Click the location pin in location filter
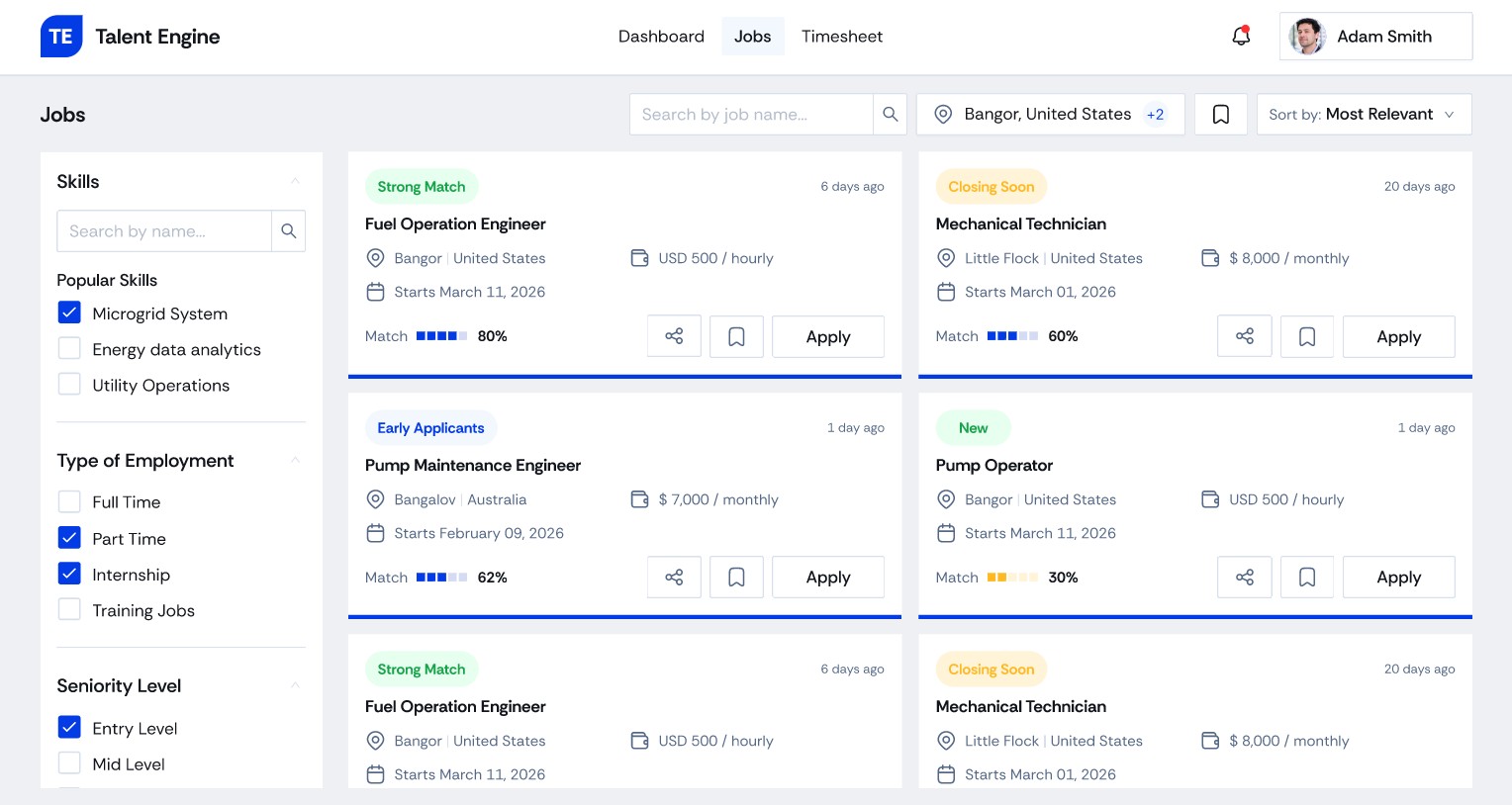1512x805 pixels. (944, 115)
